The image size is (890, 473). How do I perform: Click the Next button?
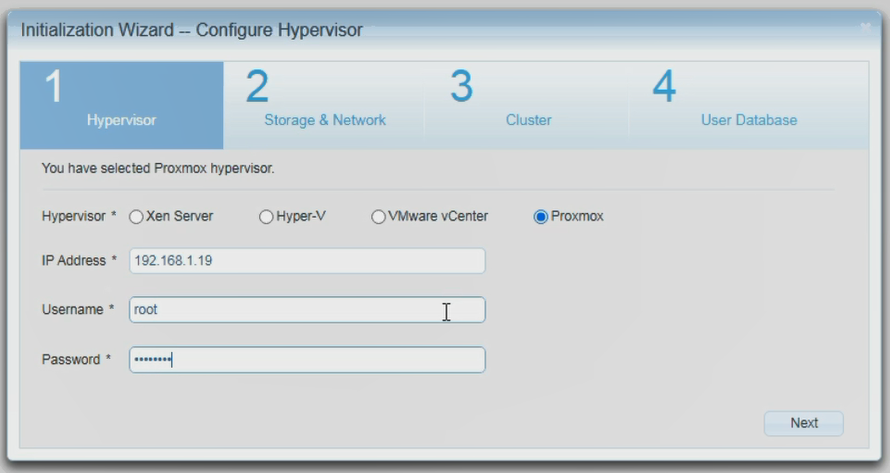804,423
